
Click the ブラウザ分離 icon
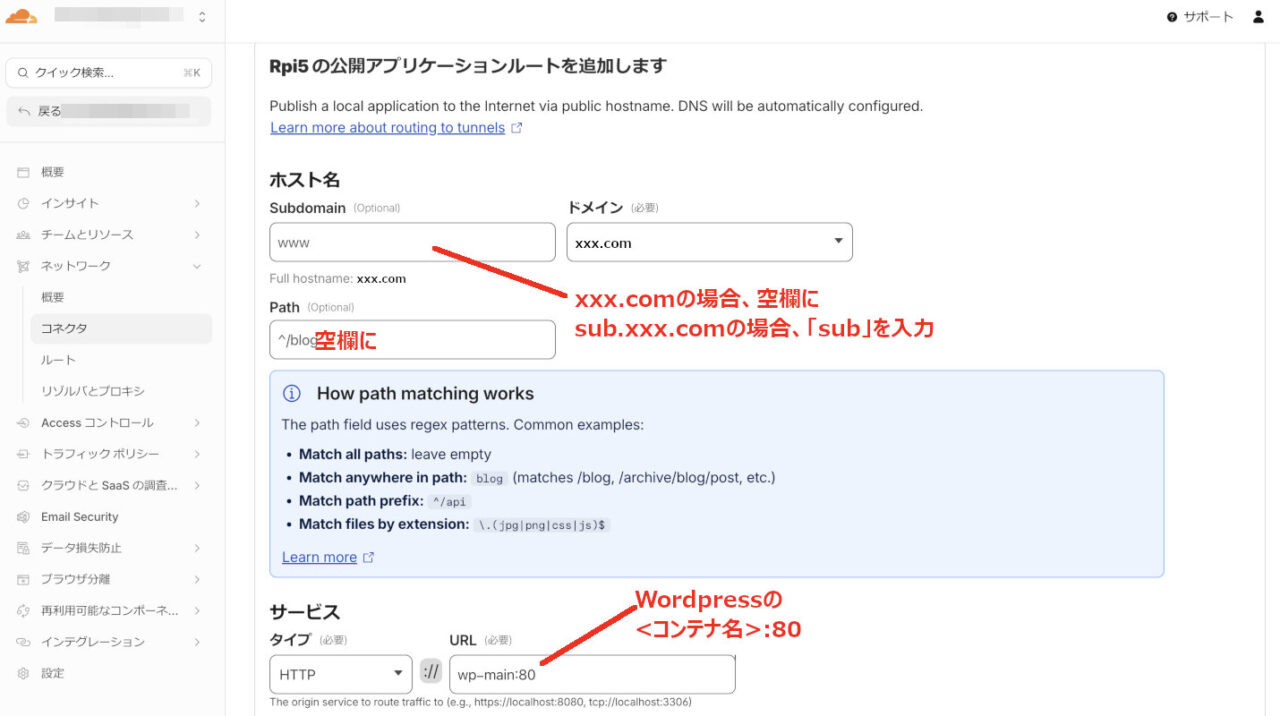tap(23, 579)
